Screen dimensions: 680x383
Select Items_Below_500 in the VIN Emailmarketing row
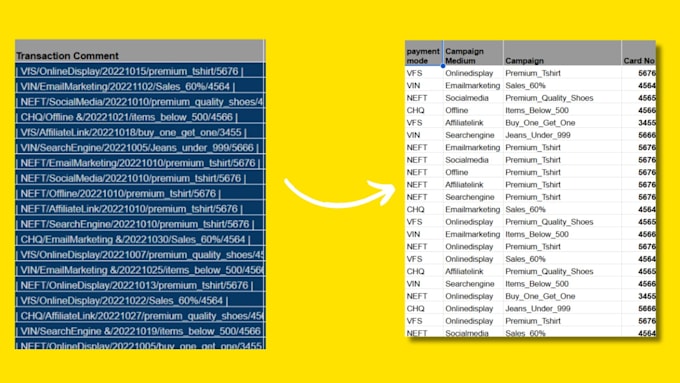(x=537, y=234)
